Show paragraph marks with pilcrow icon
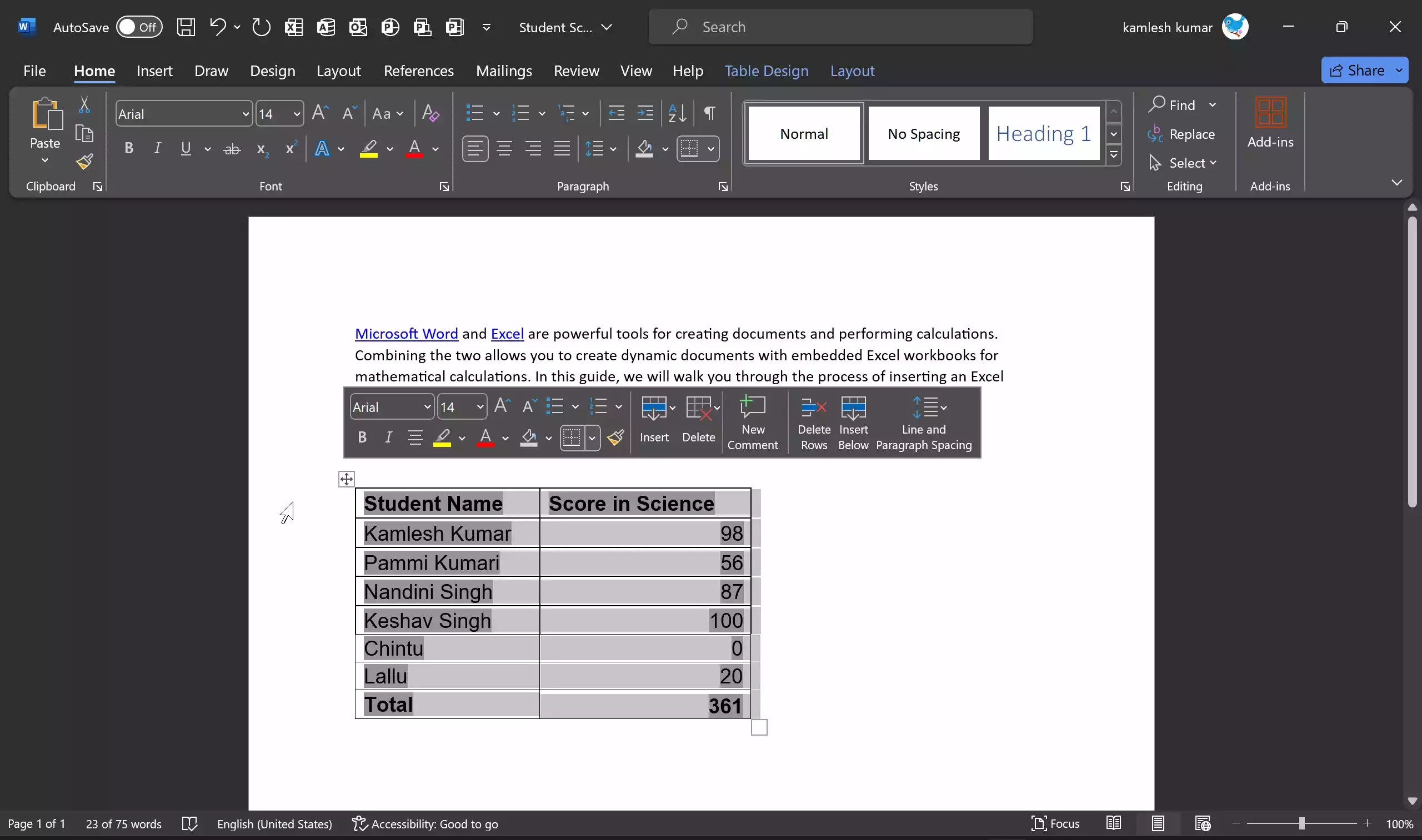The image size is (1422, 840). pyautogui.click(x=709, y=114)
